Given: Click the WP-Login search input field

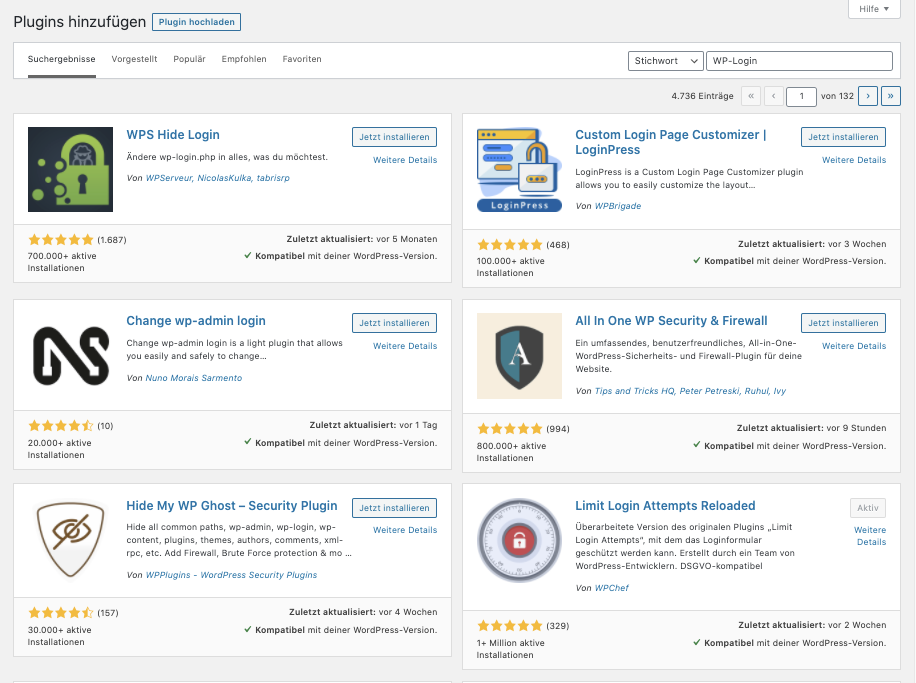Looking at the screenshot, I should point(799,61).
